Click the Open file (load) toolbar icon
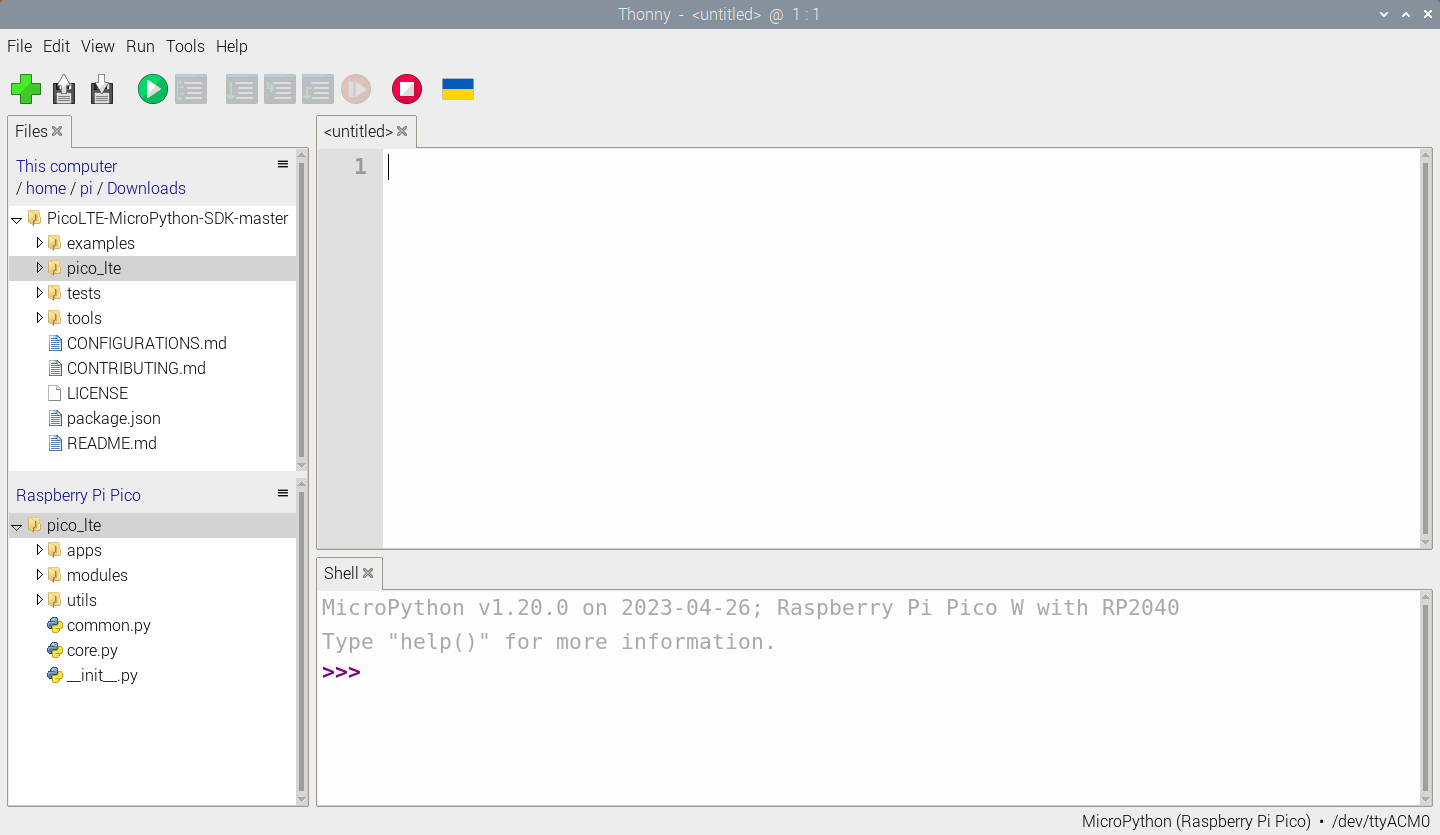The image size is (1440, 835). pyautogui.click(x=64, y=89)
